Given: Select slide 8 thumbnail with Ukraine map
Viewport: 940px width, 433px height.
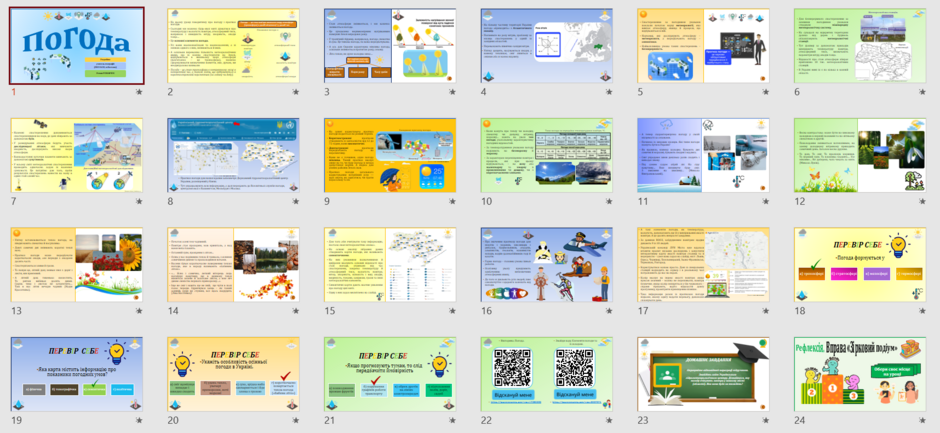Looking at the screenshot, I should coord(233,155).
